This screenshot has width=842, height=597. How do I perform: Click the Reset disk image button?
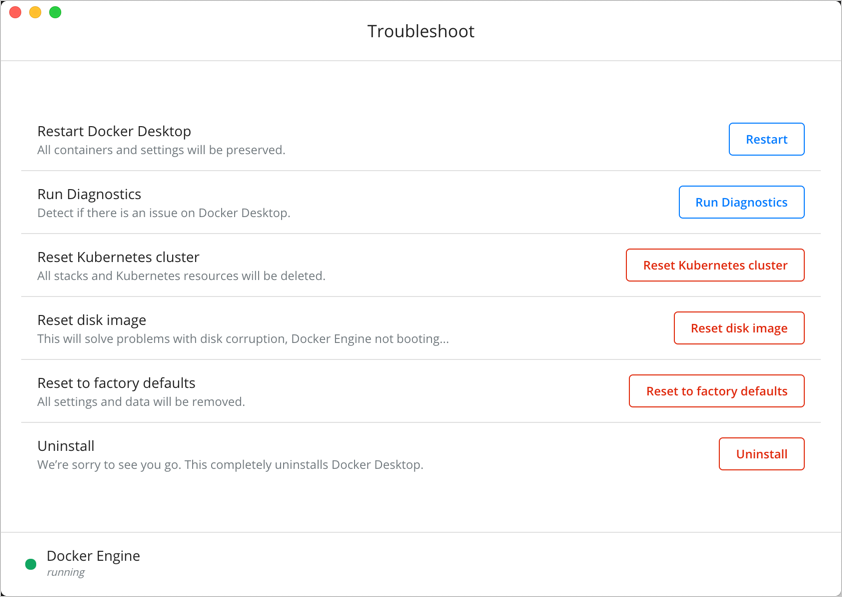click(739, 328)
